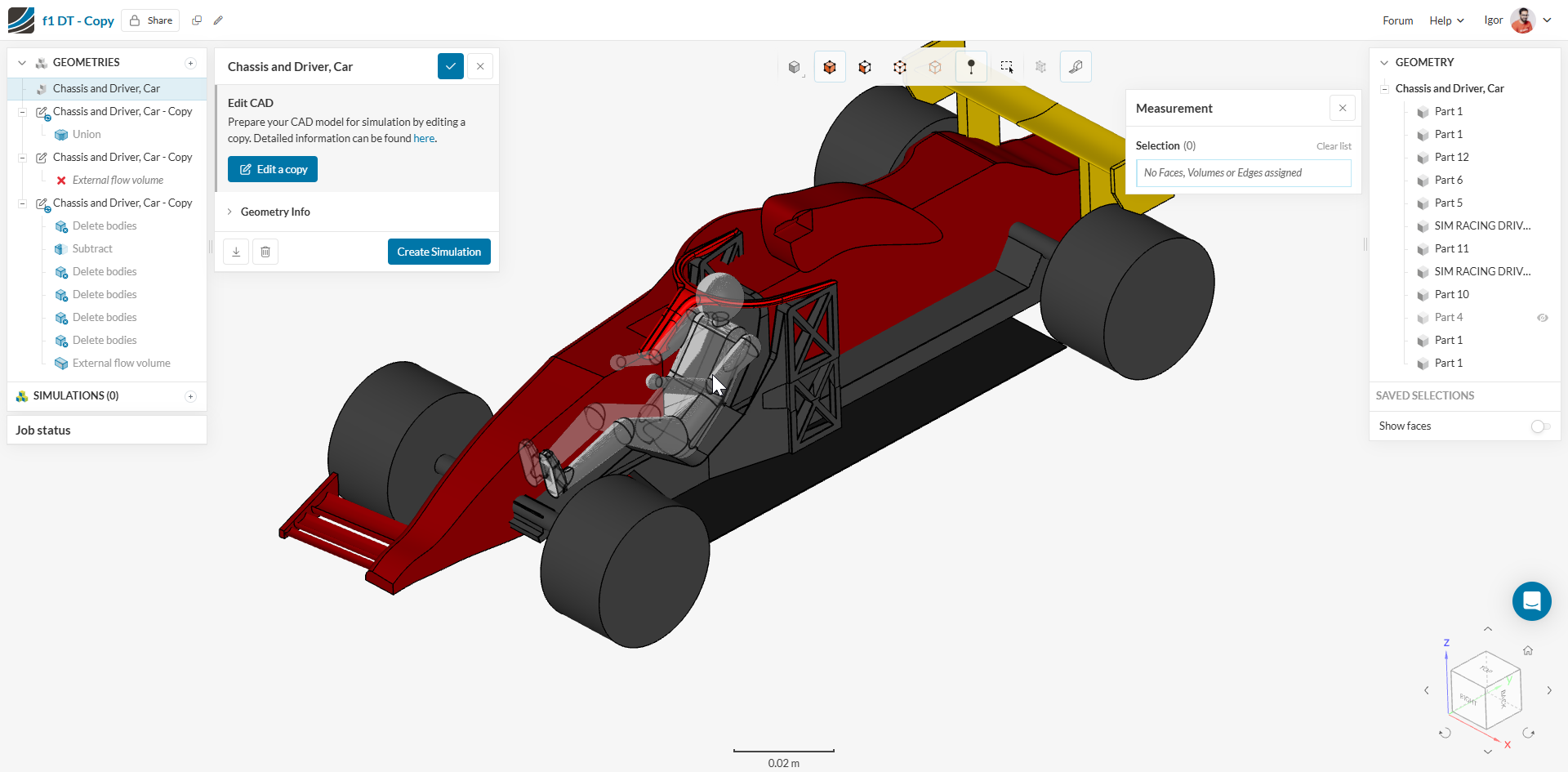
Task: Download the geometry with the download icon
Action: [x=236, y=252]
